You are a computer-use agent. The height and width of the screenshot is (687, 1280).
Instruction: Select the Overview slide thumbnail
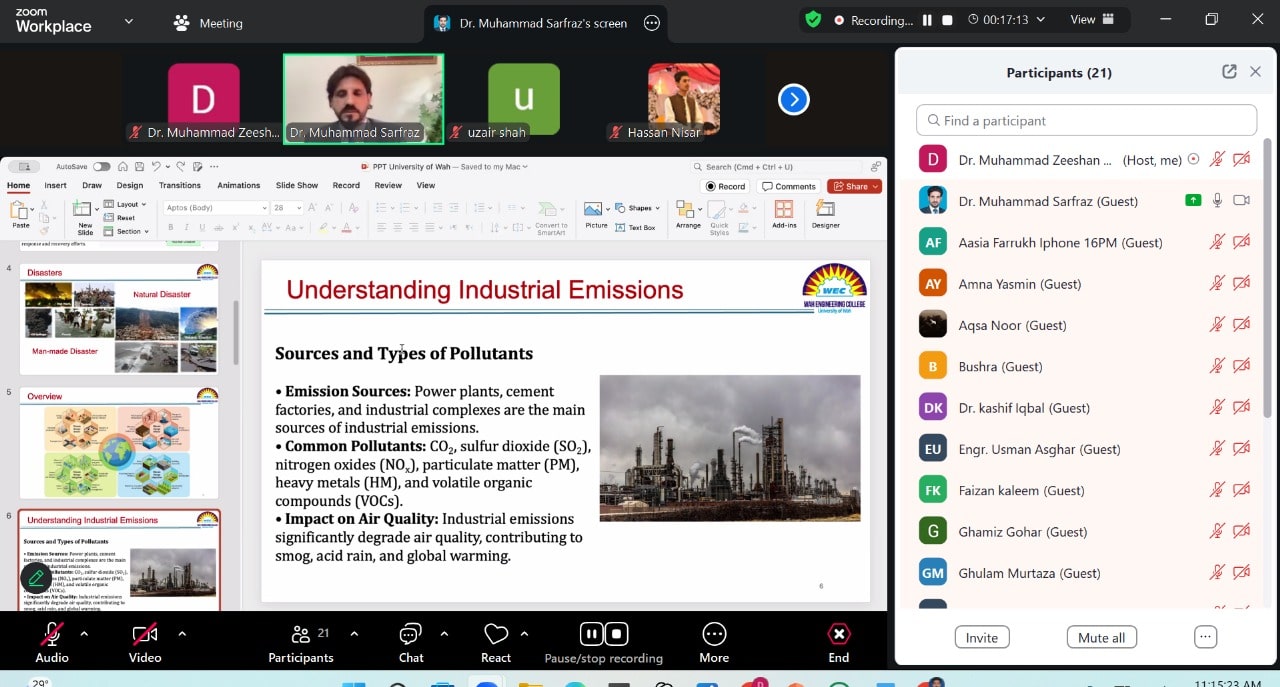click(x=119, y=443)
